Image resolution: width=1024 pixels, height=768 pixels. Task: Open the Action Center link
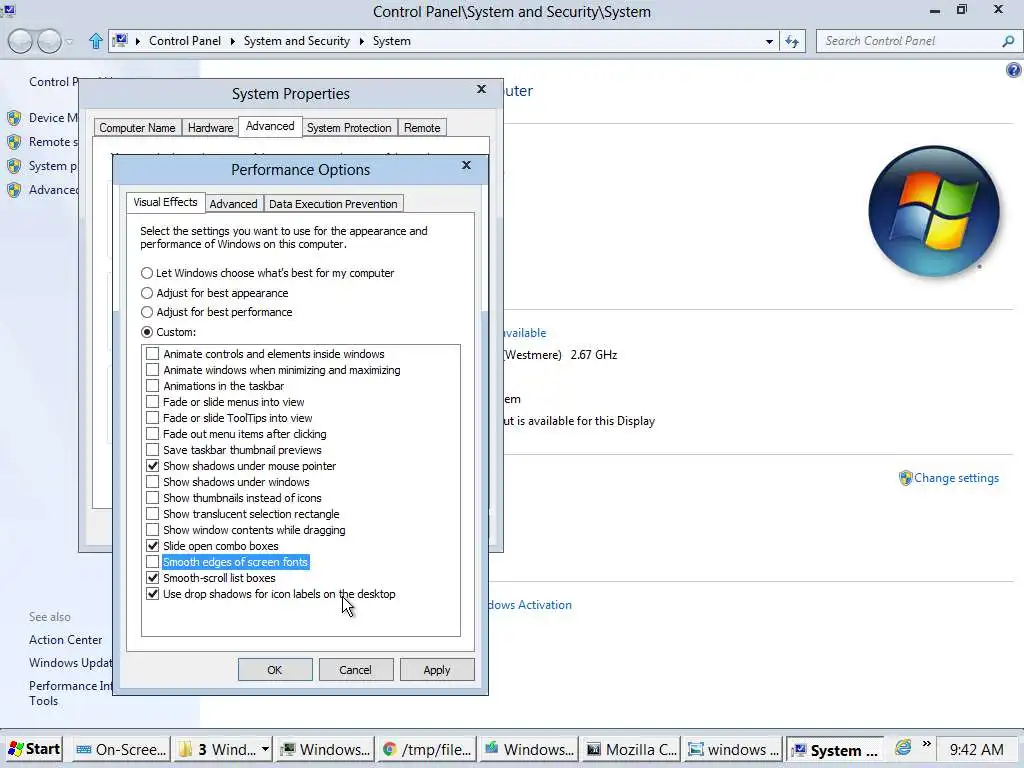[65, 640]
